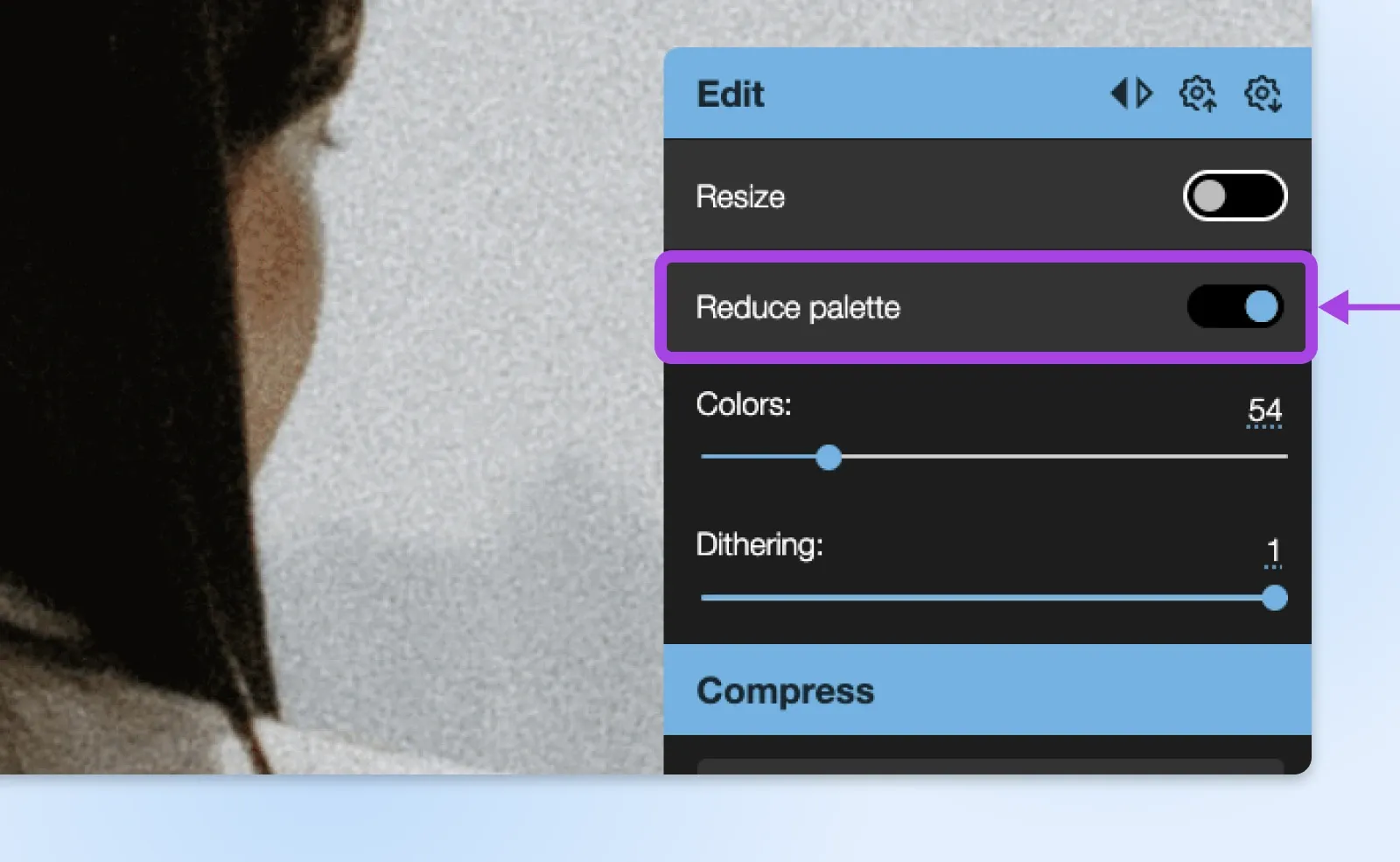
Task: Click the Dithering slider handle at maximum
Action: [1275, 597]
